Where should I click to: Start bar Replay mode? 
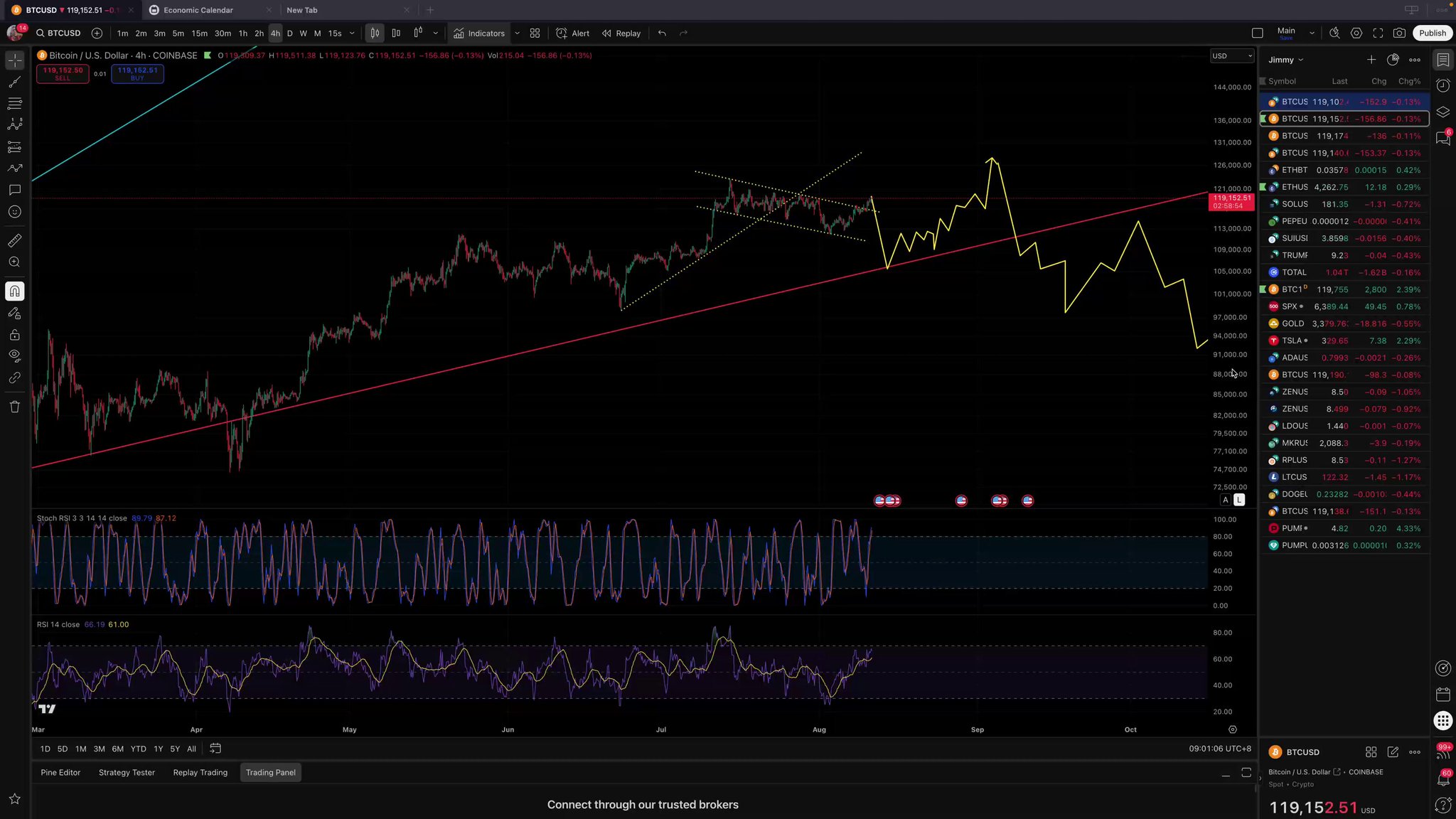coord(621,33)
